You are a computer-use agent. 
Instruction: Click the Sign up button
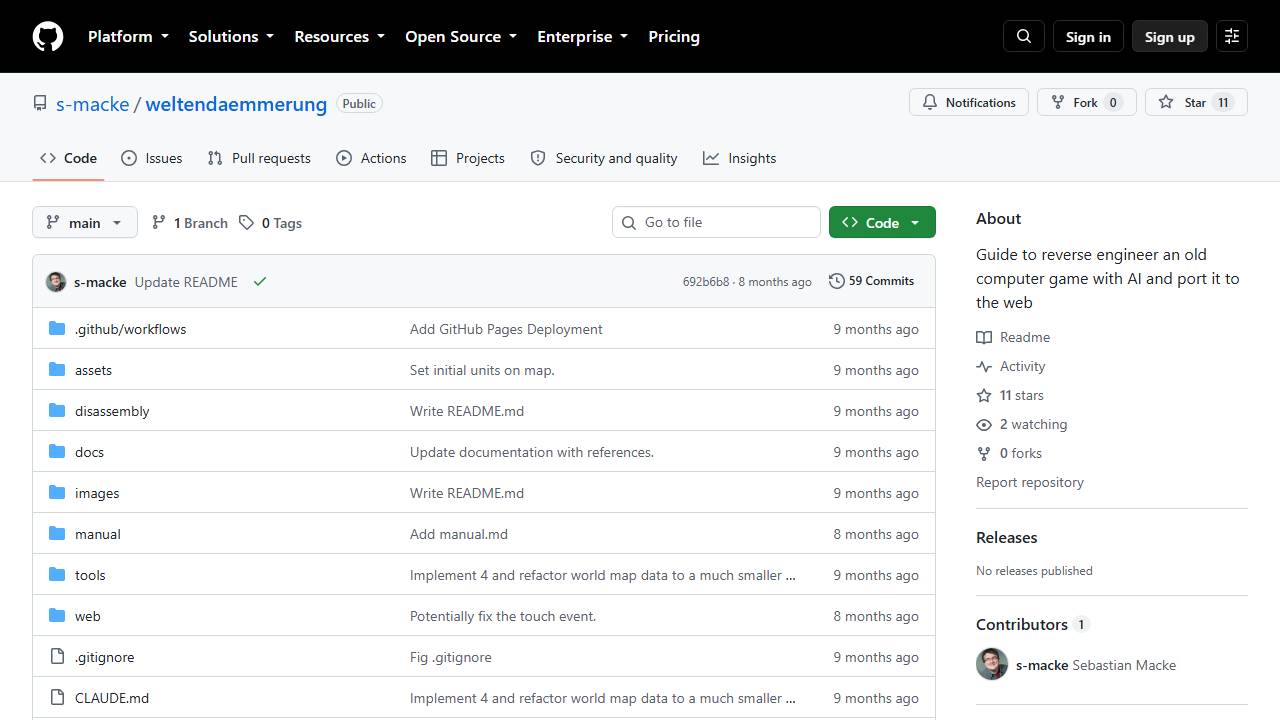click(x=1170, y=36)
